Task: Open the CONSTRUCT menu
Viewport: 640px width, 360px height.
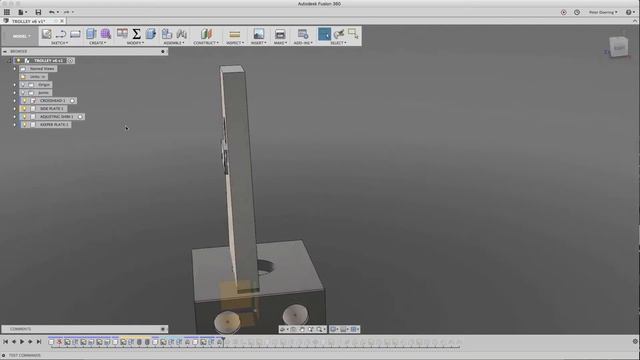Action: pyautogui.click(x=206, y=43)
